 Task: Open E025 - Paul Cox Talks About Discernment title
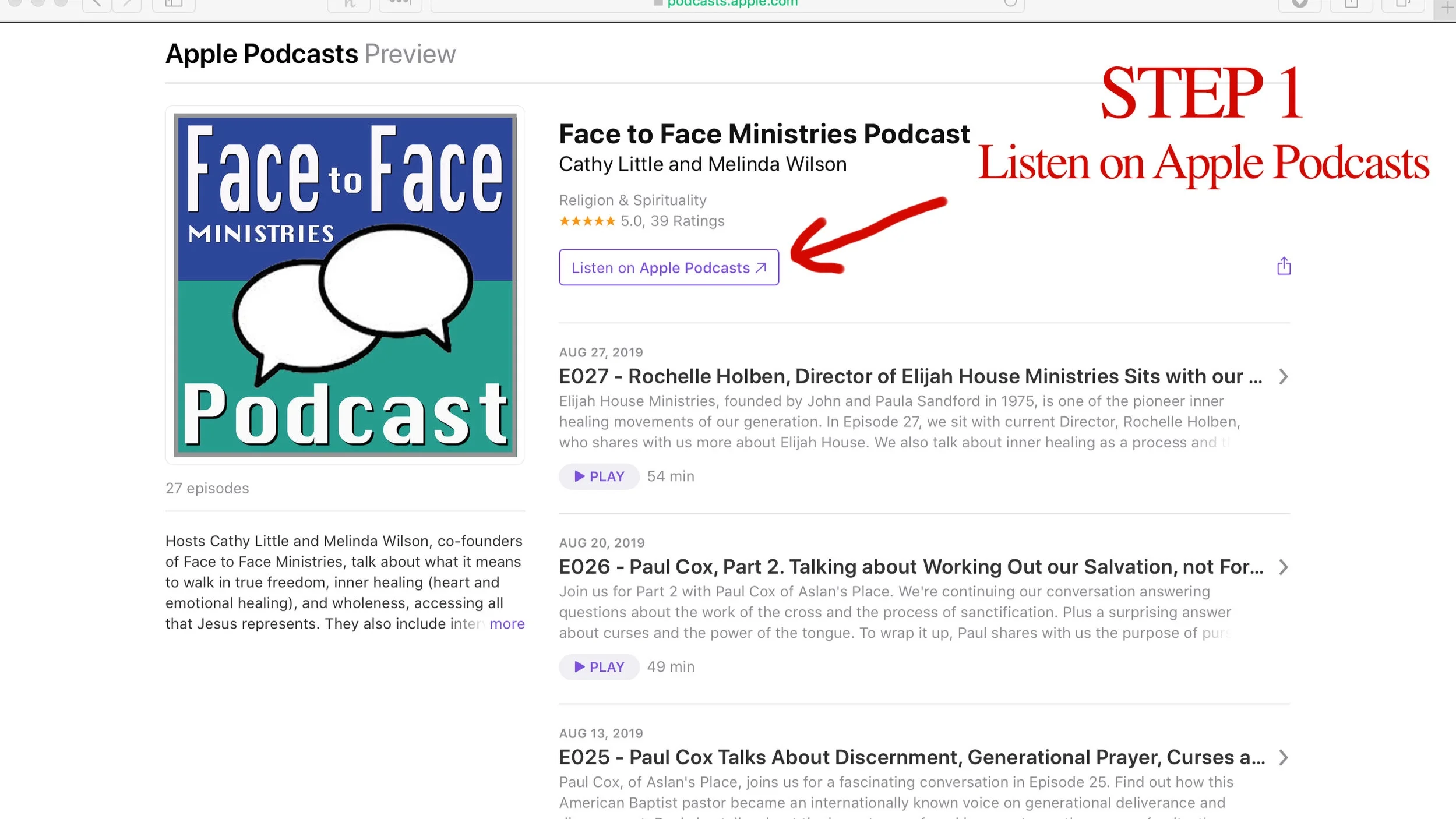(x=912, y=758)
